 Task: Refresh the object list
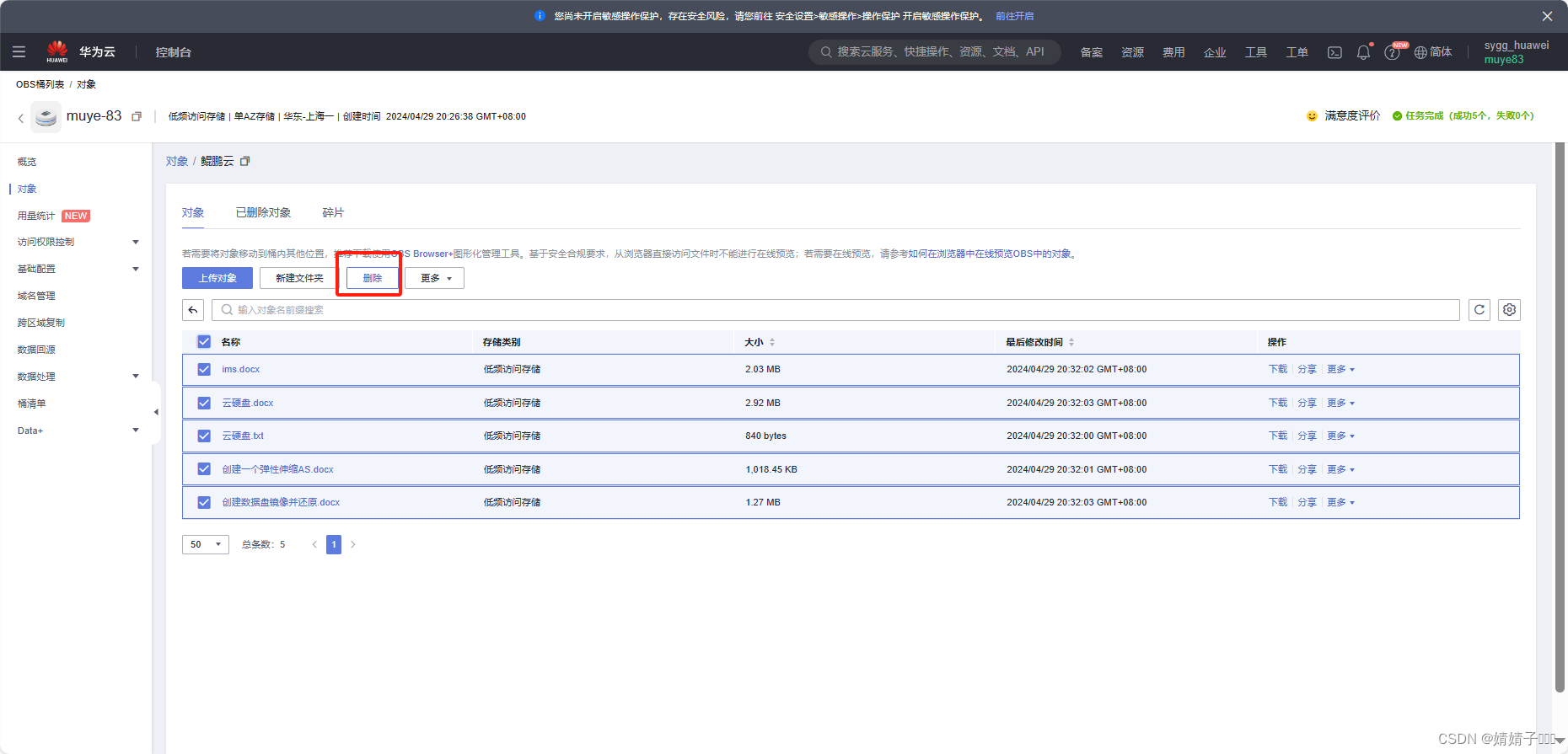1479,310
